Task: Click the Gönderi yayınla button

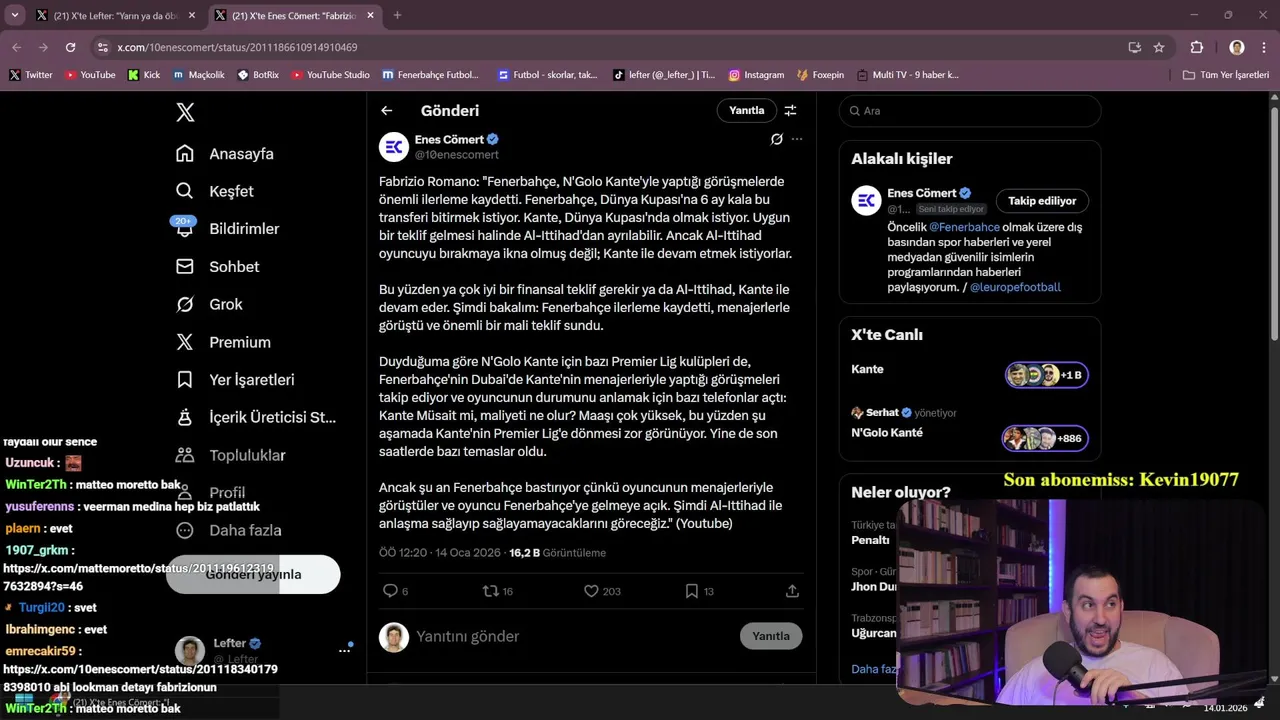Action: tap(253, 574)
